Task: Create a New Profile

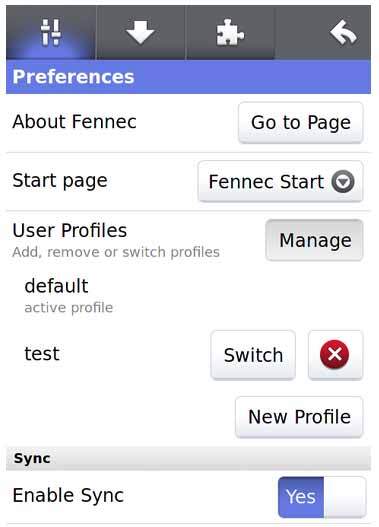Action: (299, 417)
